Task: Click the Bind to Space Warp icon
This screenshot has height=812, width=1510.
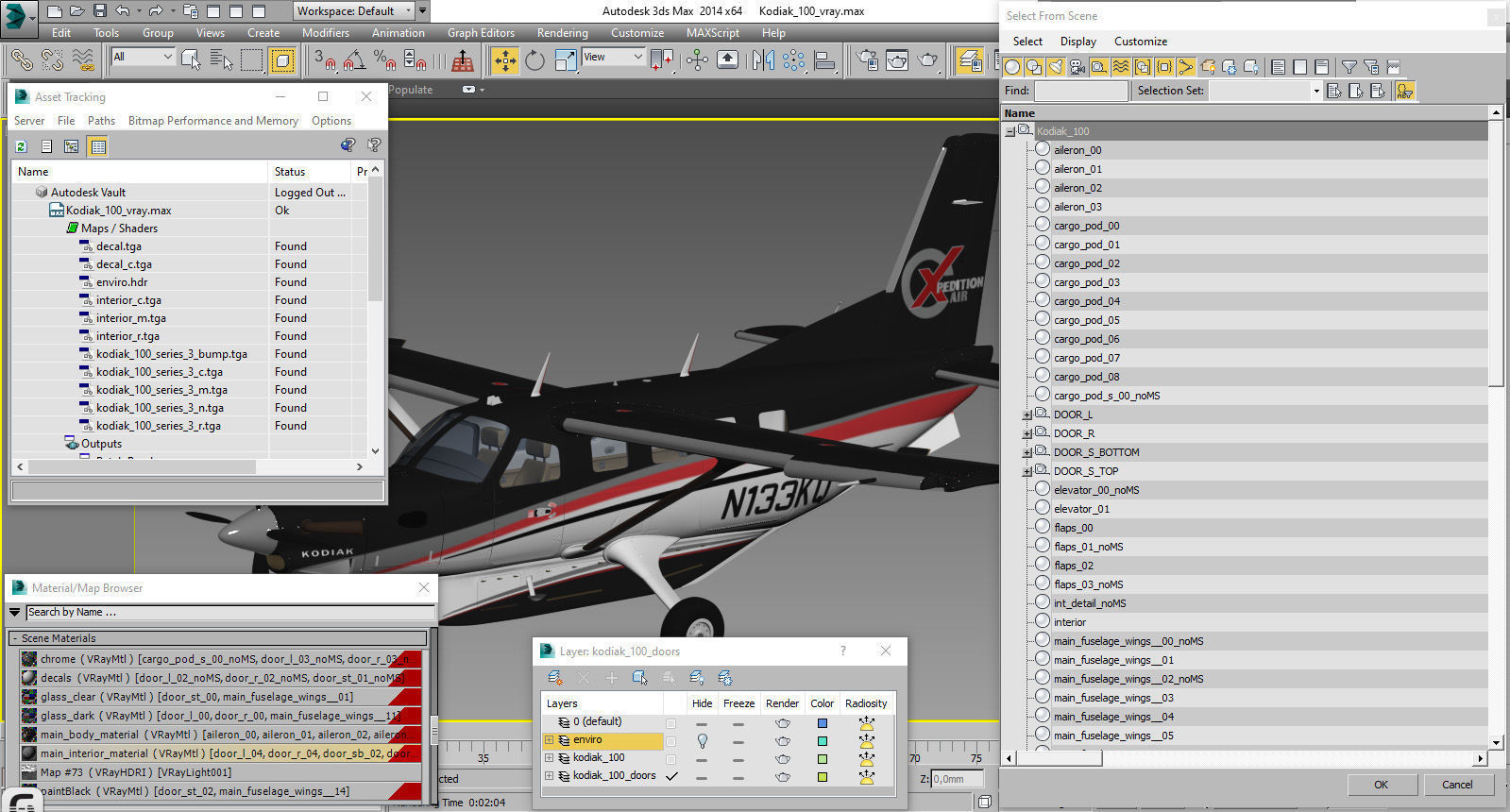Action: point(83,60)
